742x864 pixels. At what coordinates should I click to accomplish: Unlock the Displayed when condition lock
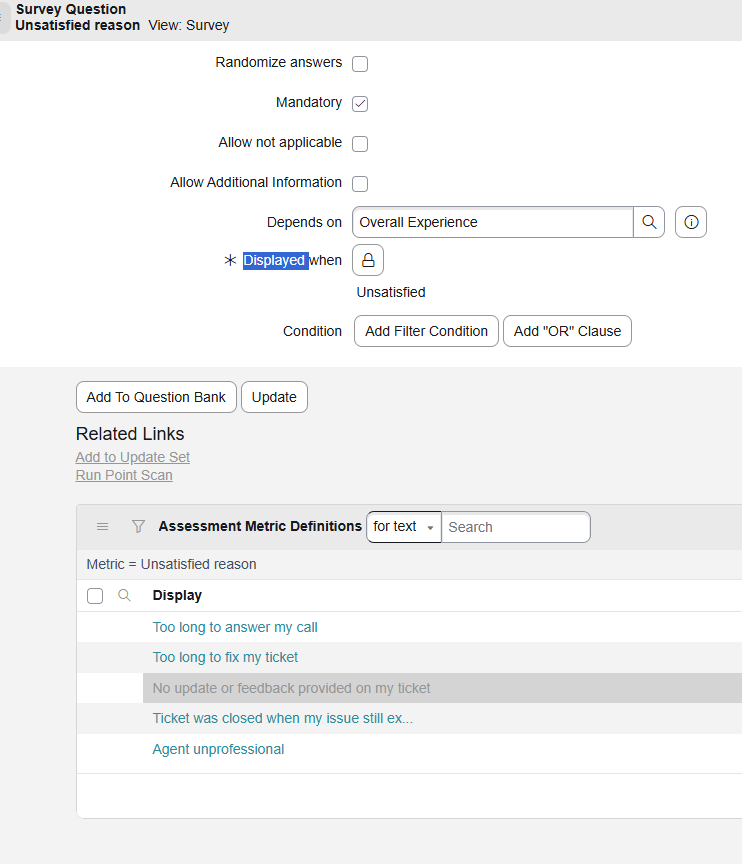367,259
